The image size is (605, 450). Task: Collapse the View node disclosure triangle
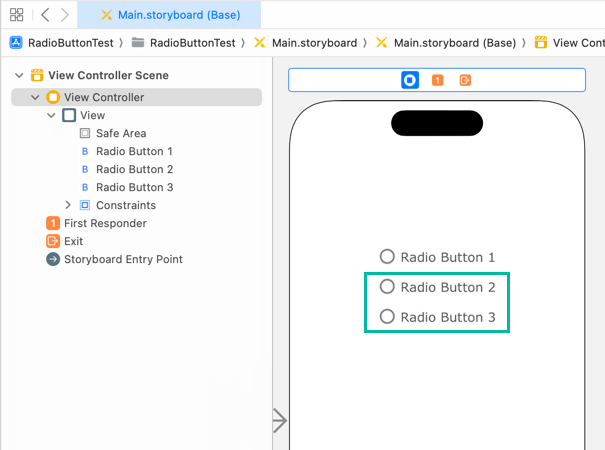click(x=52, y=115)
